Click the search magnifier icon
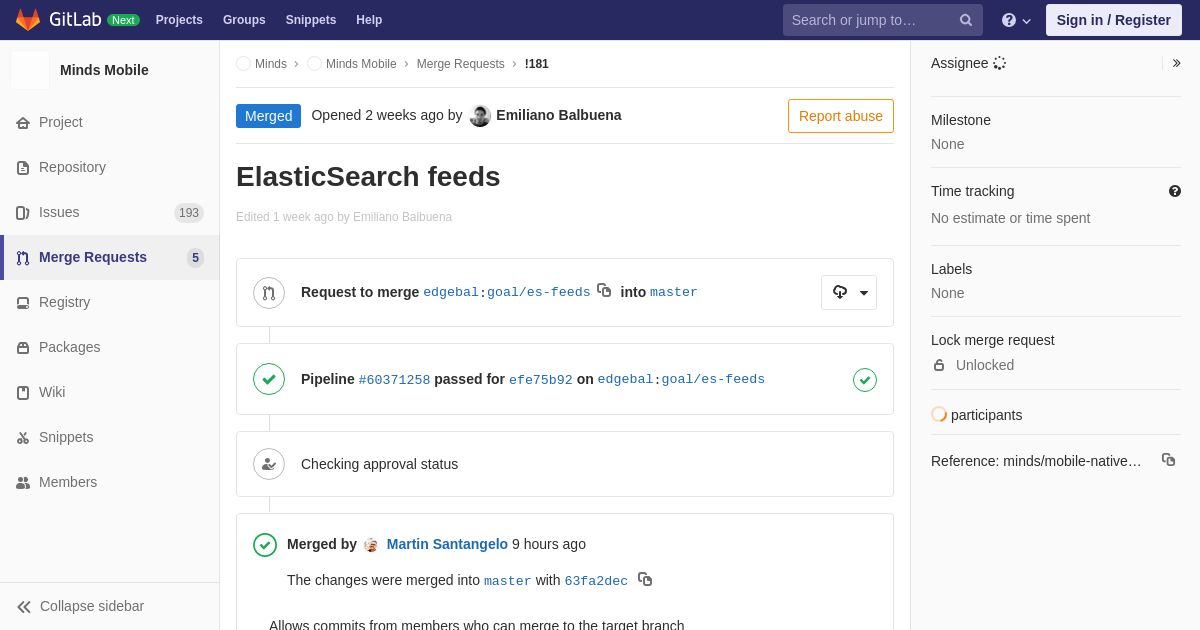The height and width of the screenshot is (630, 1200). click(966, 20)
